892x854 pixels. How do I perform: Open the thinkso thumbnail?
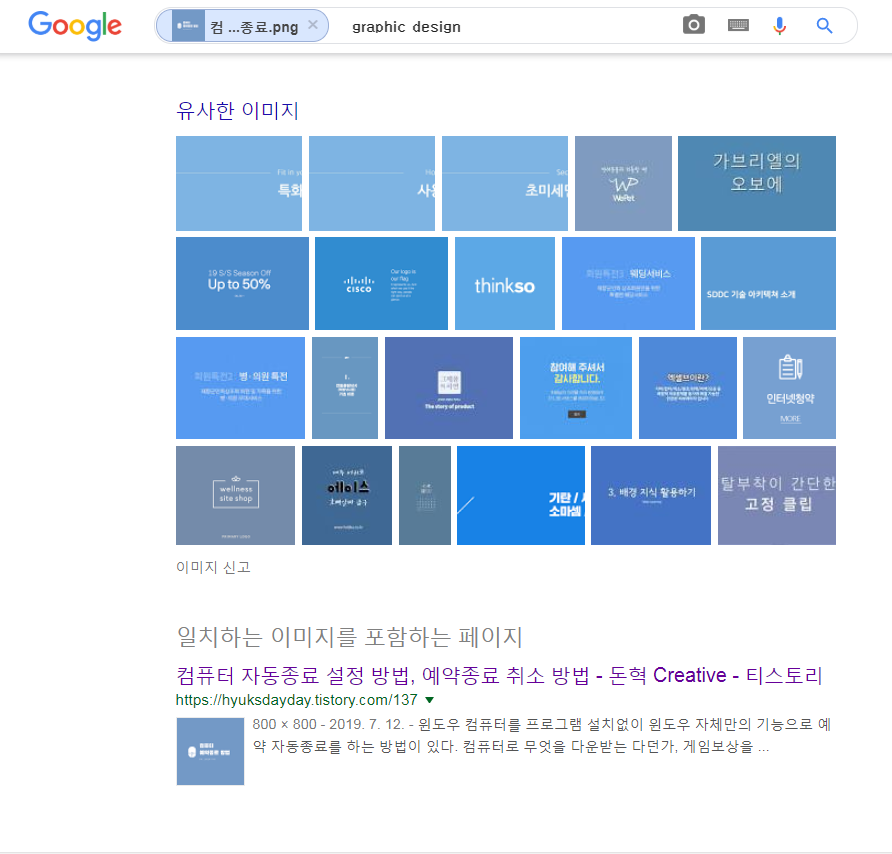505,283
